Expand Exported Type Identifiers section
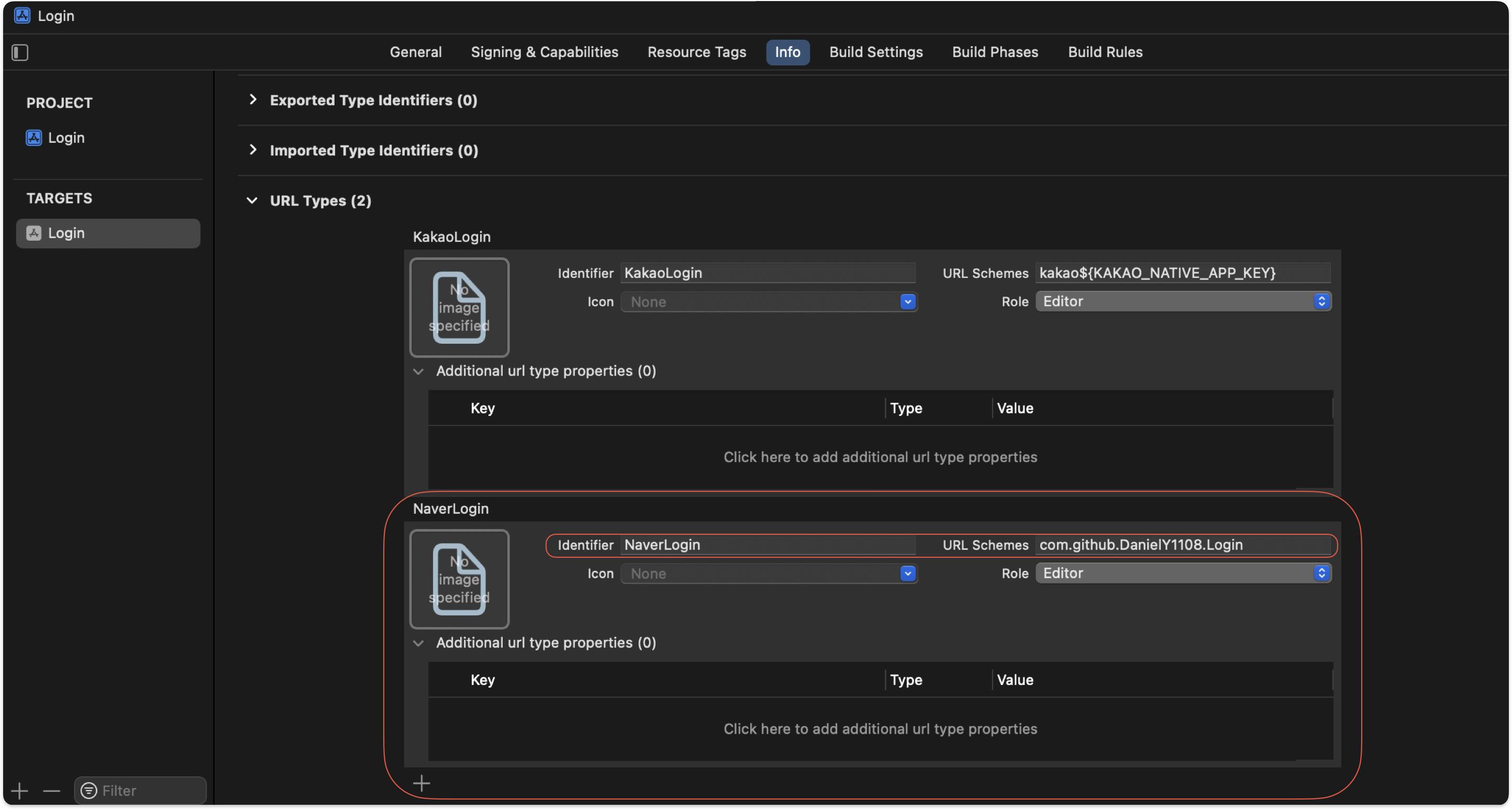The width and height of the screenshot is (1512, 810). pos(253,100)
